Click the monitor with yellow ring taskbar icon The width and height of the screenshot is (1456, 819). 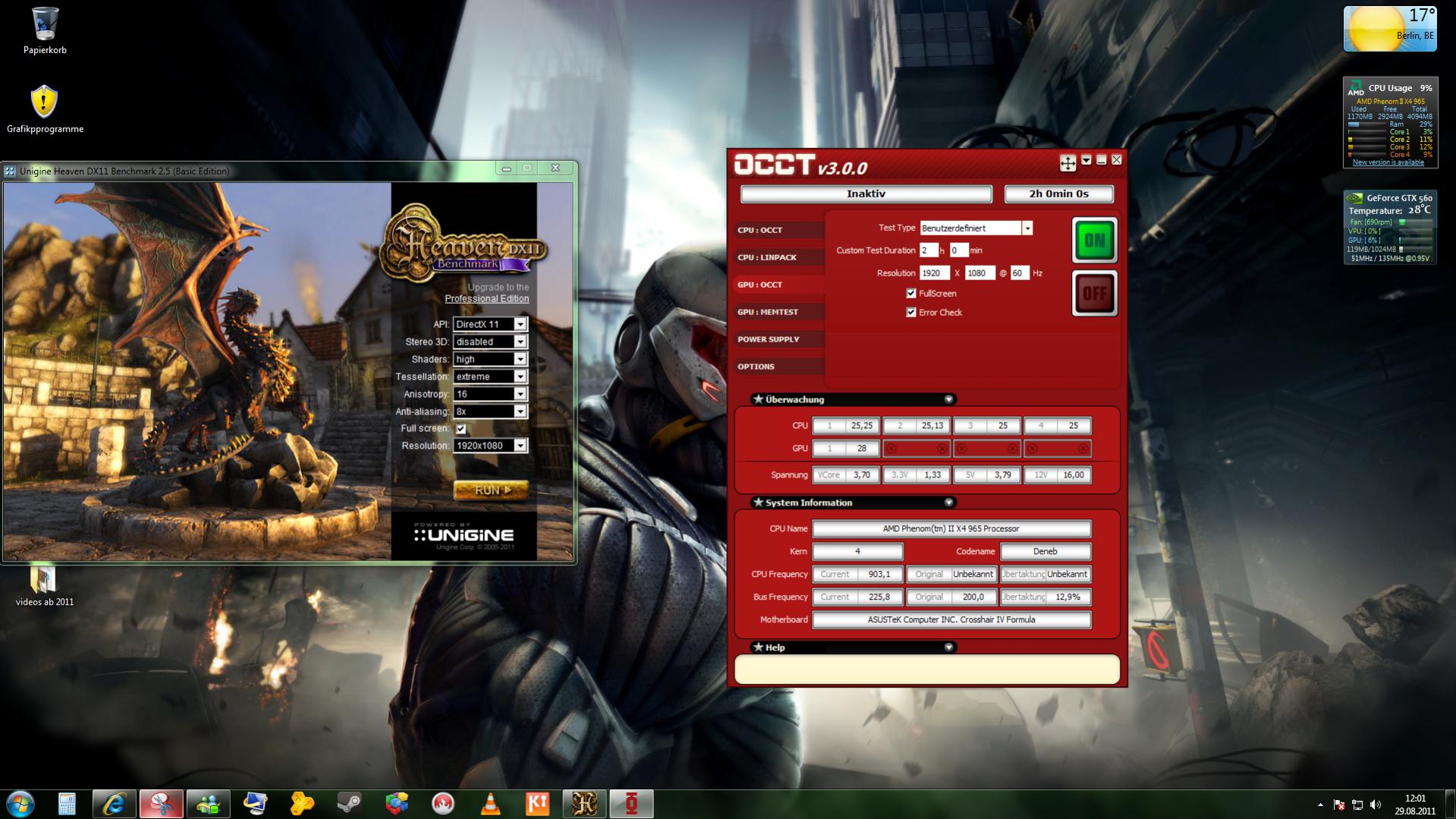(x=255, y=804)
